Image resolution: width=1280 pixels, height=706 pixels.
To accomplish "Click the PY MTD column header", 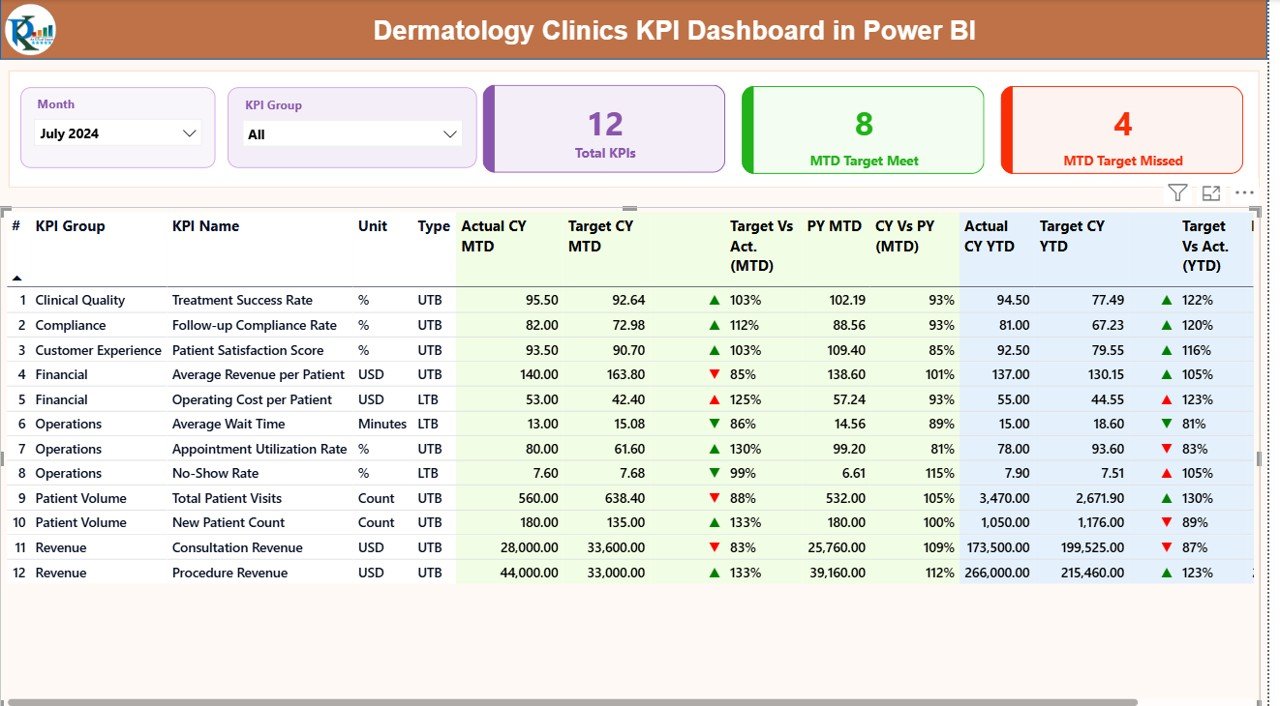I will click(834, 226).
